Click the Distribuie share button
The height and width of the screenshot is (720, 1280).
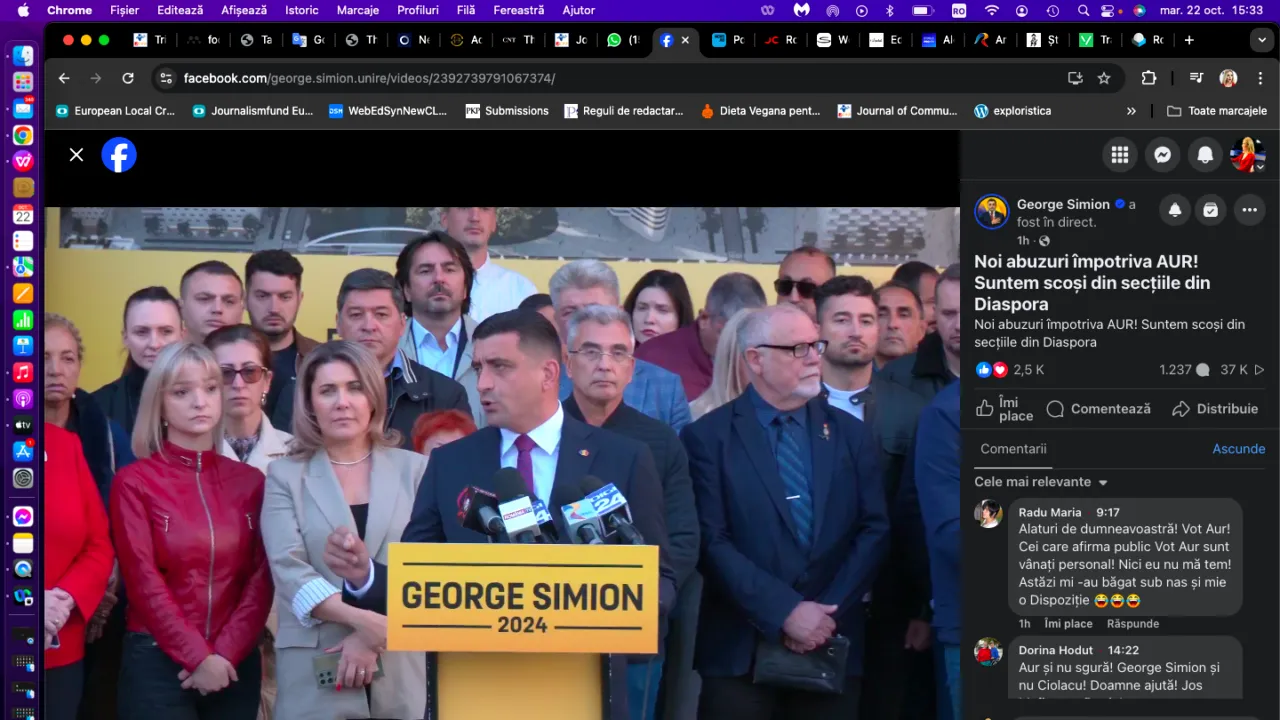pos(1214,409)
